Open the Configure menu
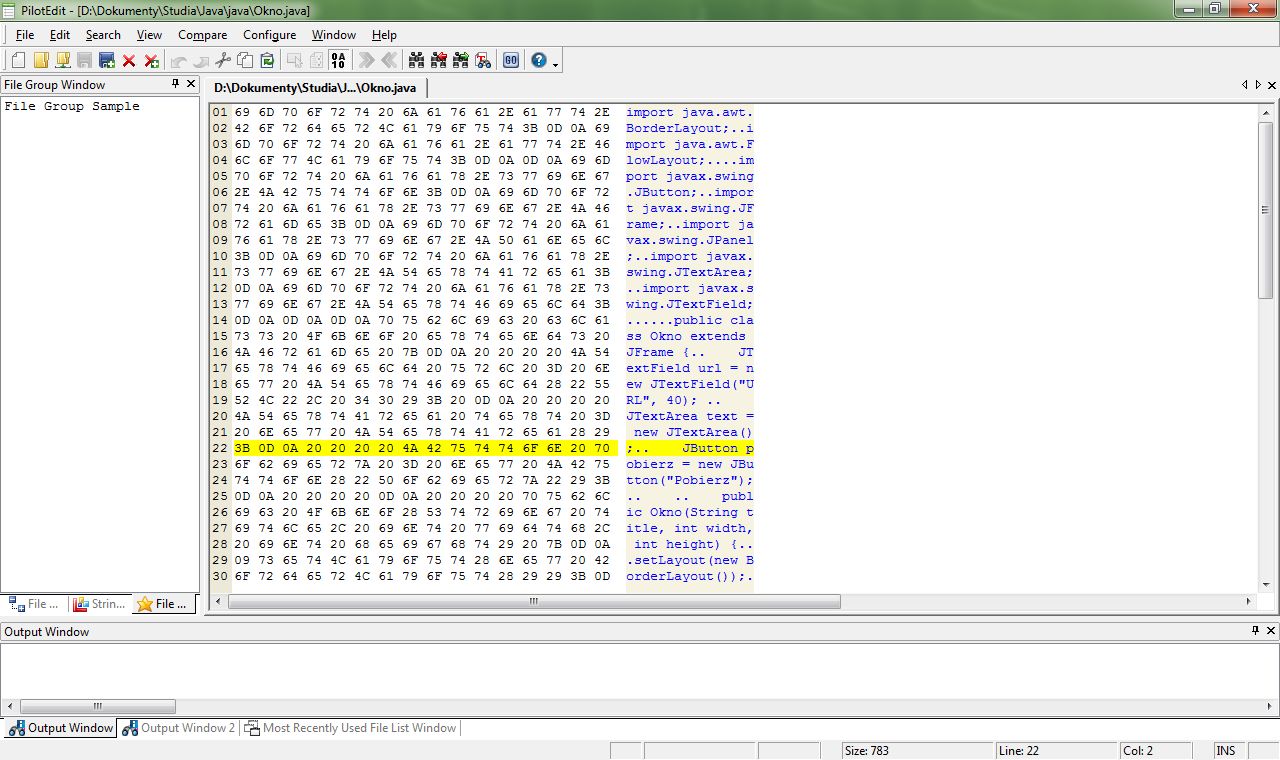Screen dimensions: 1280x760 [269, 34]
